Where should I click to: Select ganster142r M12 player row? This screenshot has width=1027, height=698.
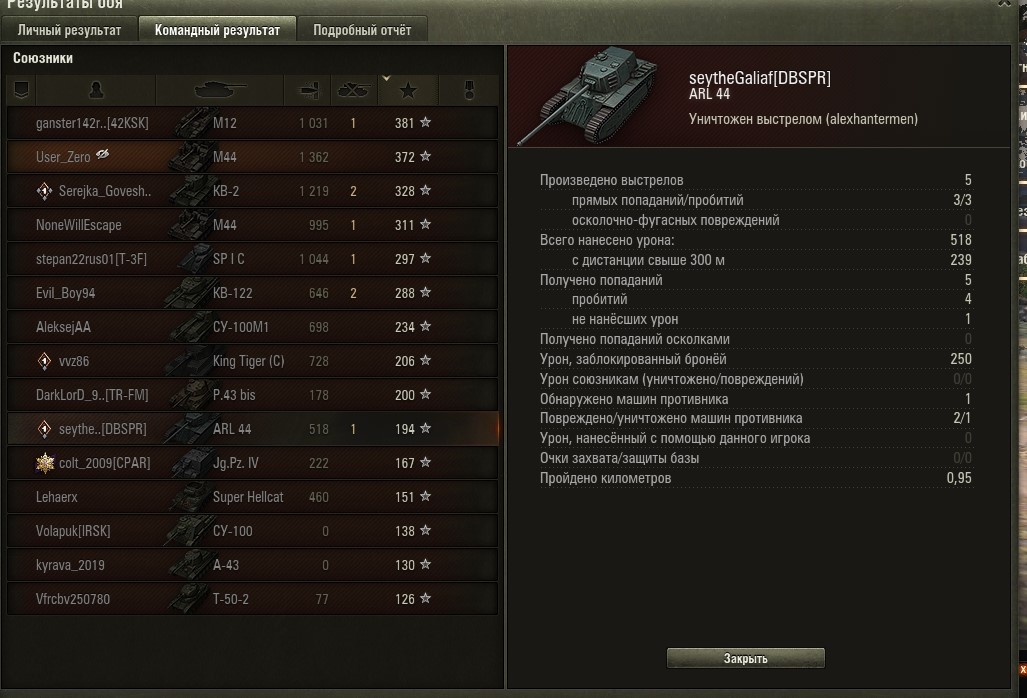pyautogui.click(x=252, y=122)
